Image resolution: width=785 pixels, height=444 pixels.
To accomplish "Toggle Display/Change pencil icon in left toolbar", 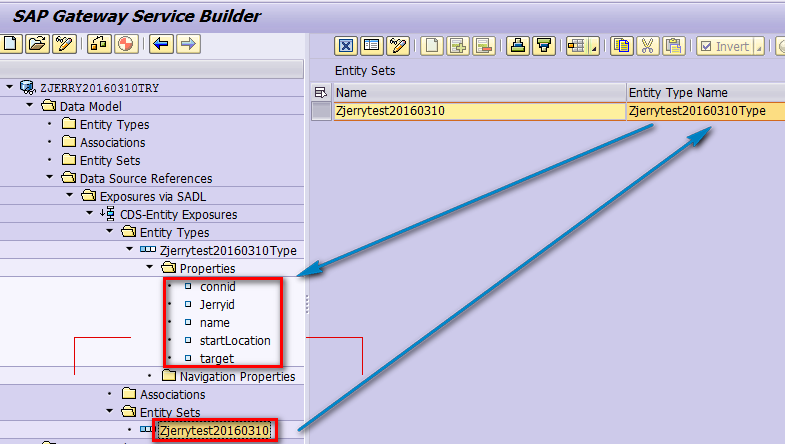I will click(64, 44).
